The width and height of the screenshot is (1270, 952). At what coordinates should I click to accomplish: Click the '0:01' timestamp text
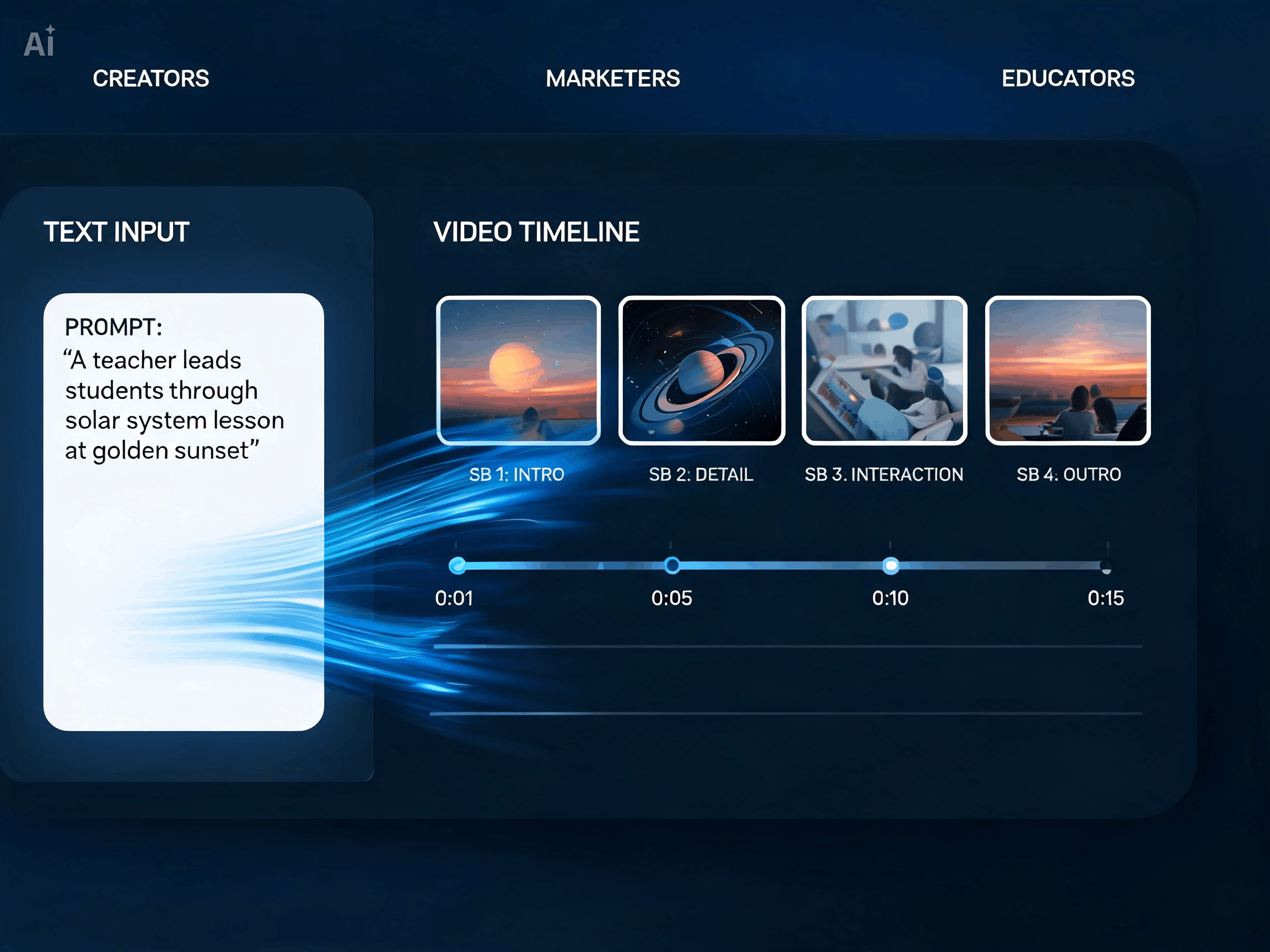[454, 598]
